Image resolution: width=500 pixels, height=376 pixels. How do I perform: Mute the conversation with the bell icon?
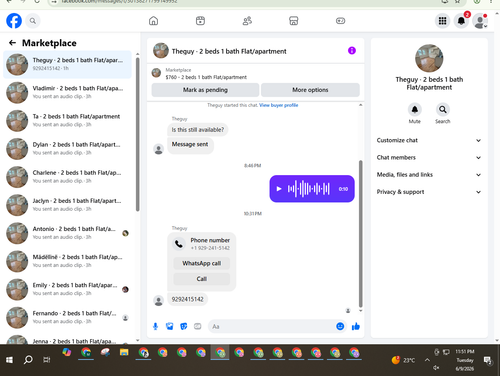click(x=415, y=109)
